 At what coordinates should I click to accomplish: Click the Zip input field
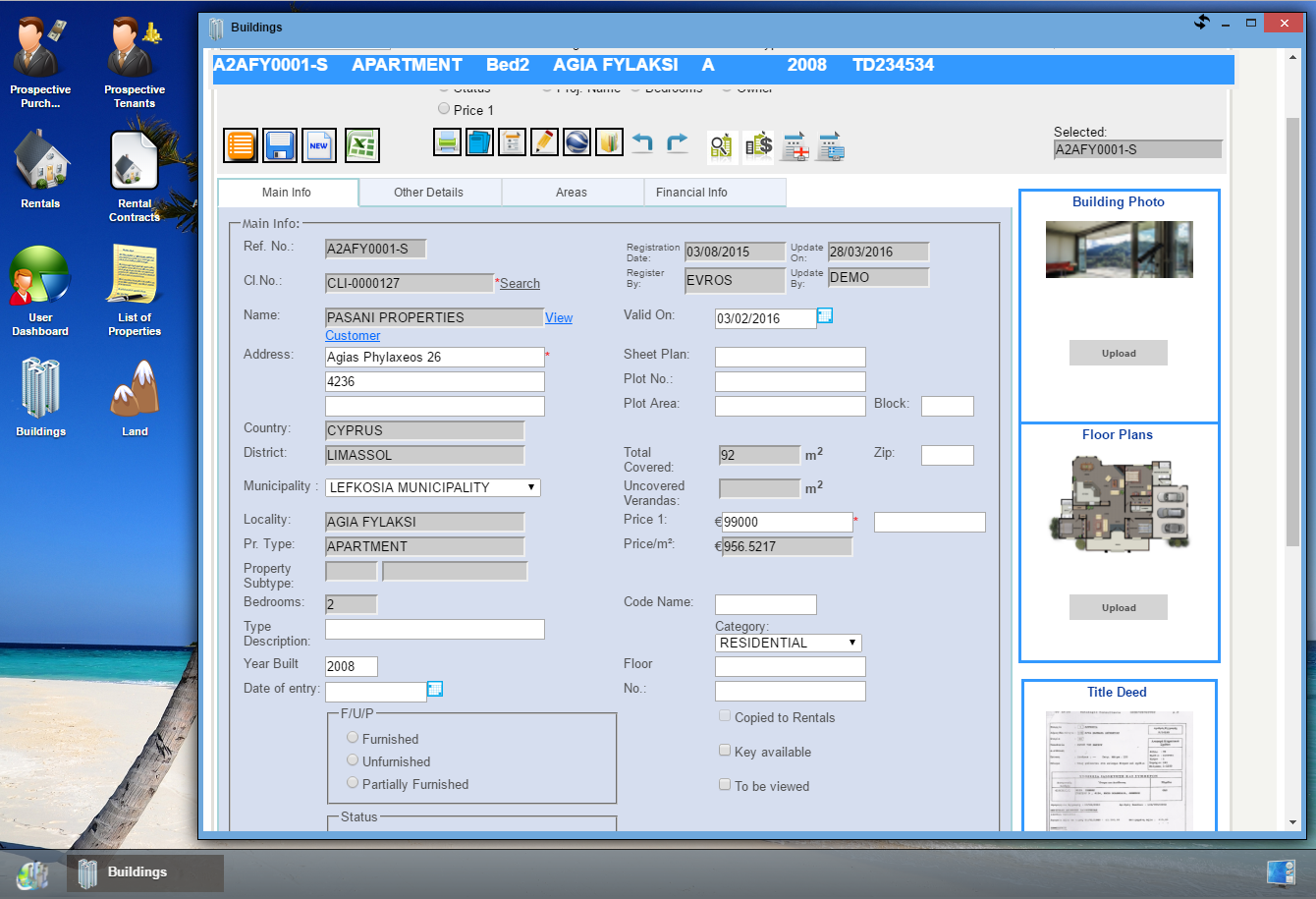point(948,455)
